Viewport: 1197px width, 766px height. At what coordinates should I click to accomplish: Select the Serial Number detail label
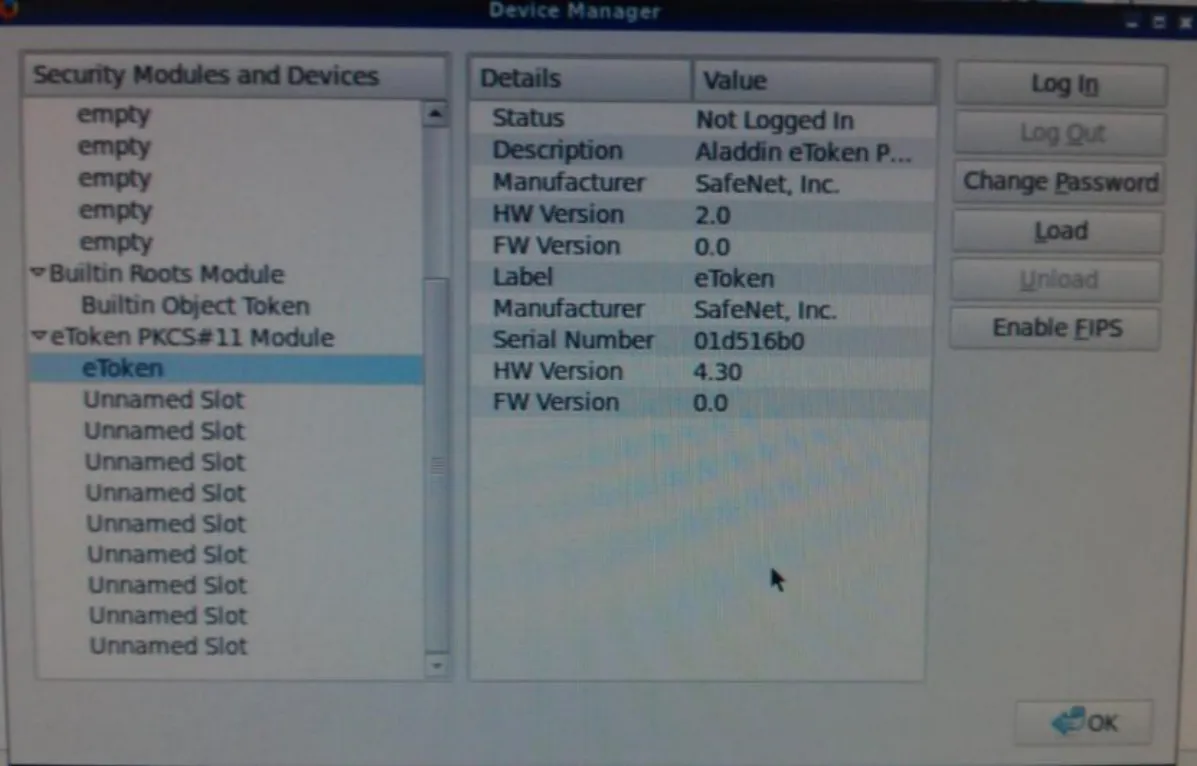click(573, 340)
